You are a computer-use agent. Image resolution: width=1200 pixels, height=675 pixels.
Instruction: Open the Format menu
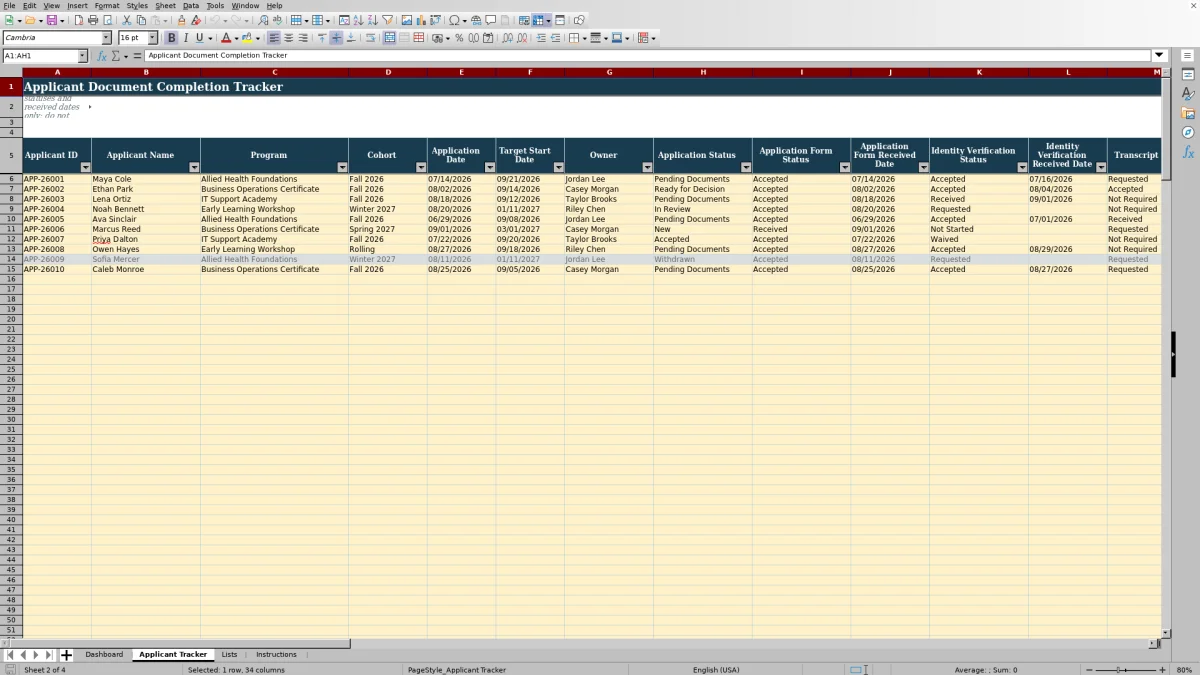pyautogui.click(x=106, y=5)
